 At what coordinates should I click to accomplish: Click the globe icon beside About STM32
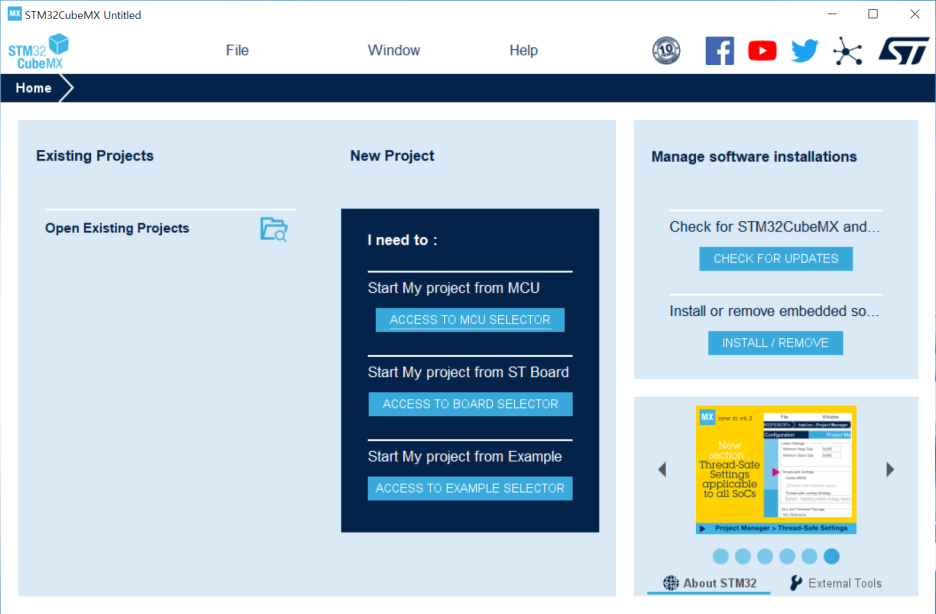tap(671, 583)
